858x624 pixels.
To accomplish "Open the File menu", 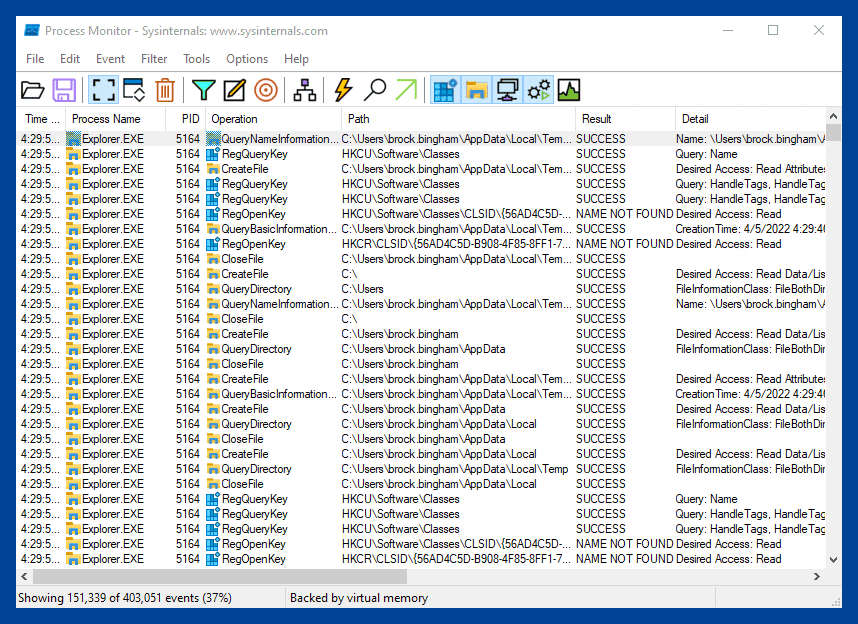I will click(x=35, y=59).
